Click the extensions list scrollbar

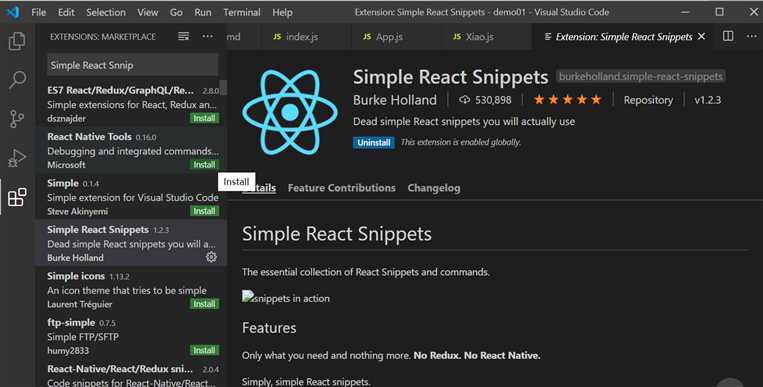[223, 88]
